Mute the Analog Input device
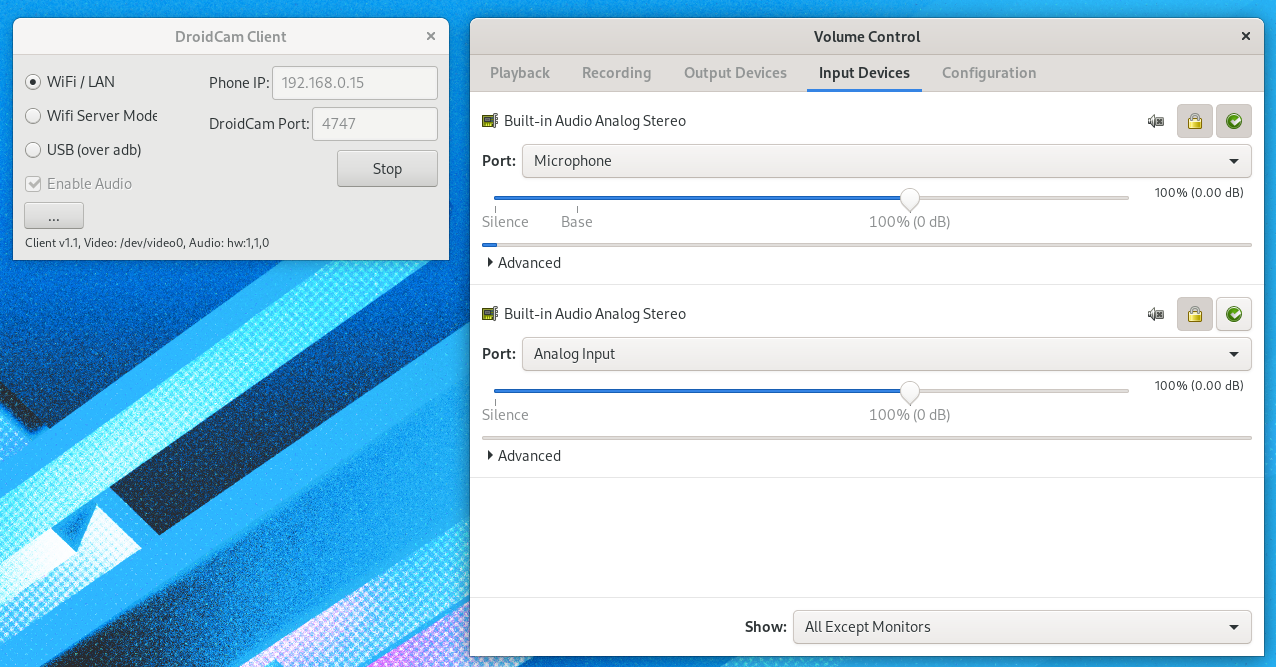The height and width of the screenshot is (667, 1276). [x=1156, y=314]
